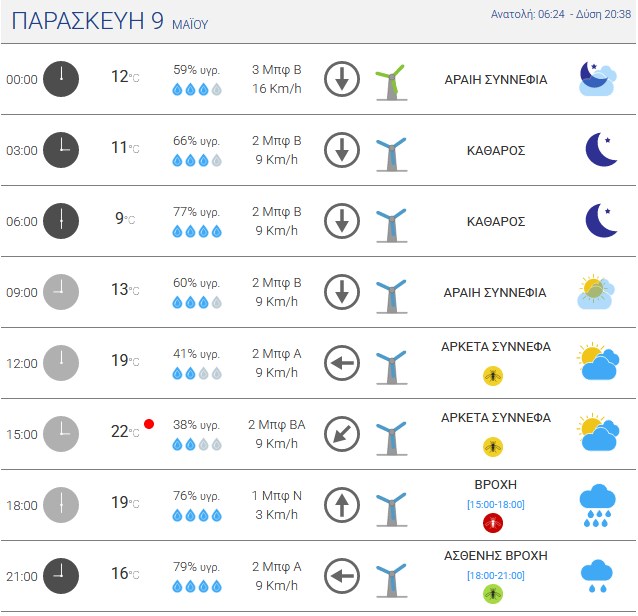638x616 pixels.
Task: Open the [15:00-18:00] rain time link
Action: click(x=496, y=505)
